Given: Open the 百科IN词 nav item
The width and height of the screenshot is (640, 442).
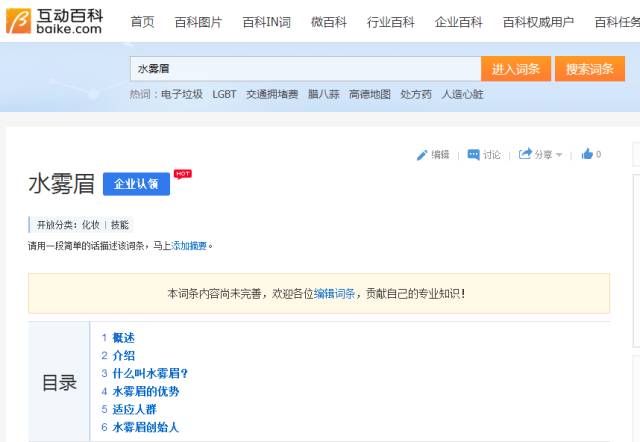Looking at the screenshot, I should point(267,22).
